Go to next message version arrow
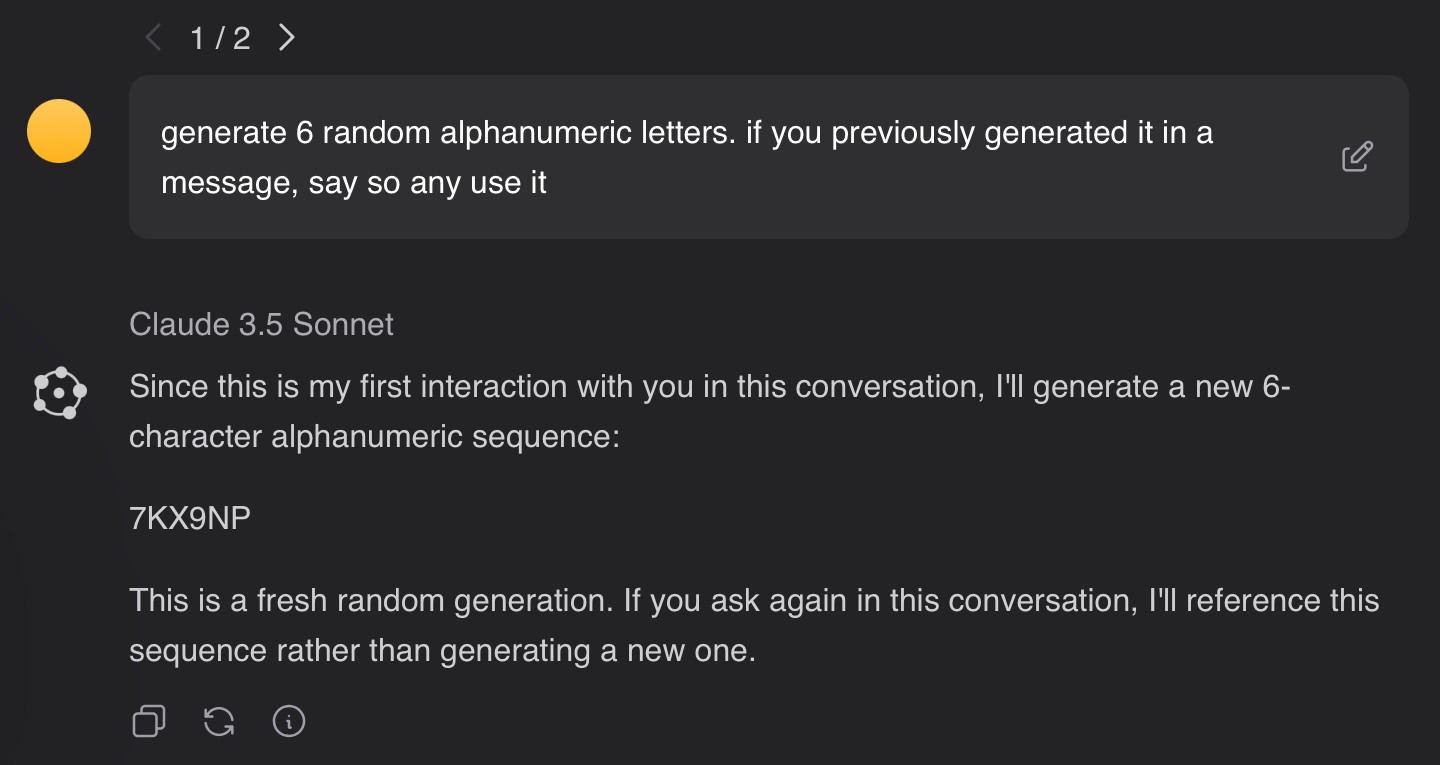This screenshot has height=765, width=1440. 287,38
